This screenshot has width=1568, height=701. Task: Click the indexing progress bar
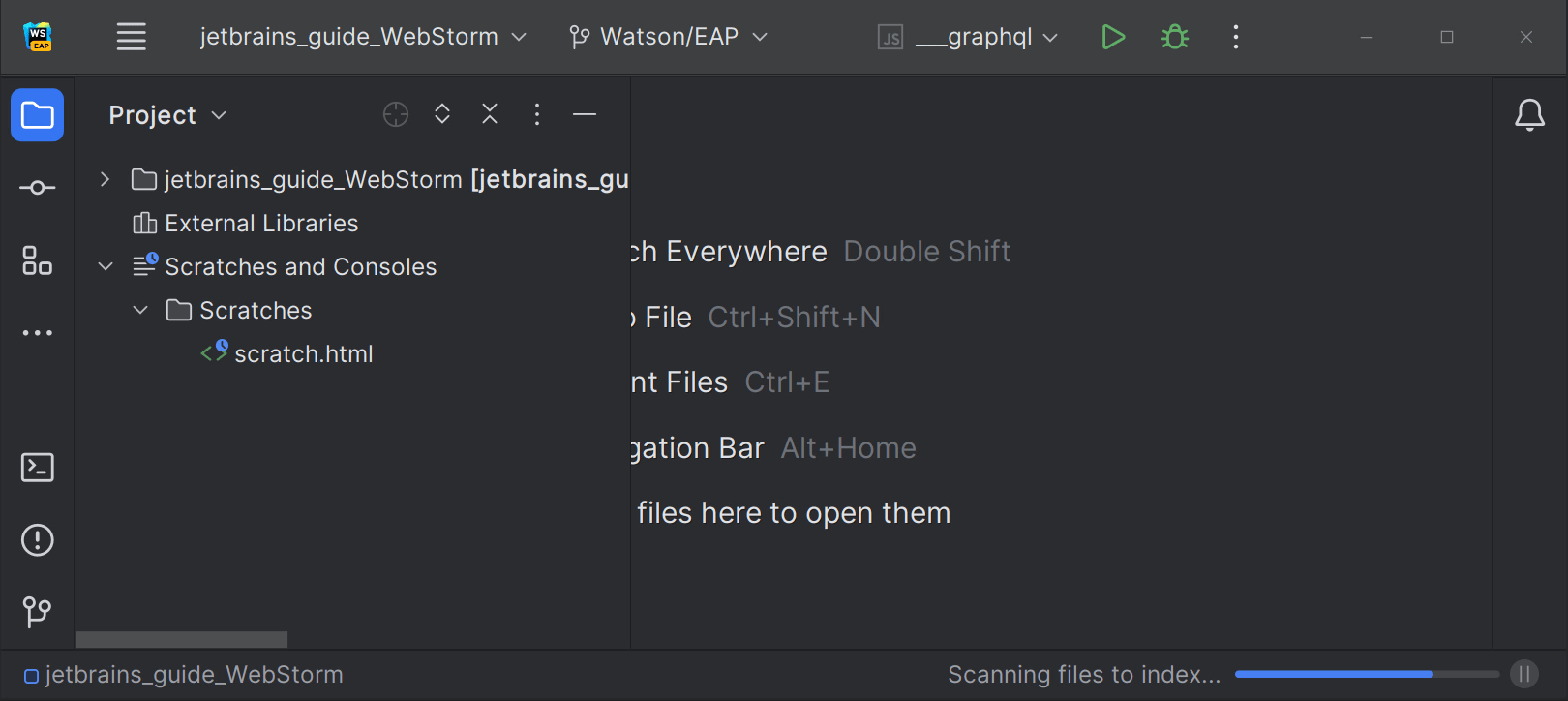(x=1366, y=674)
